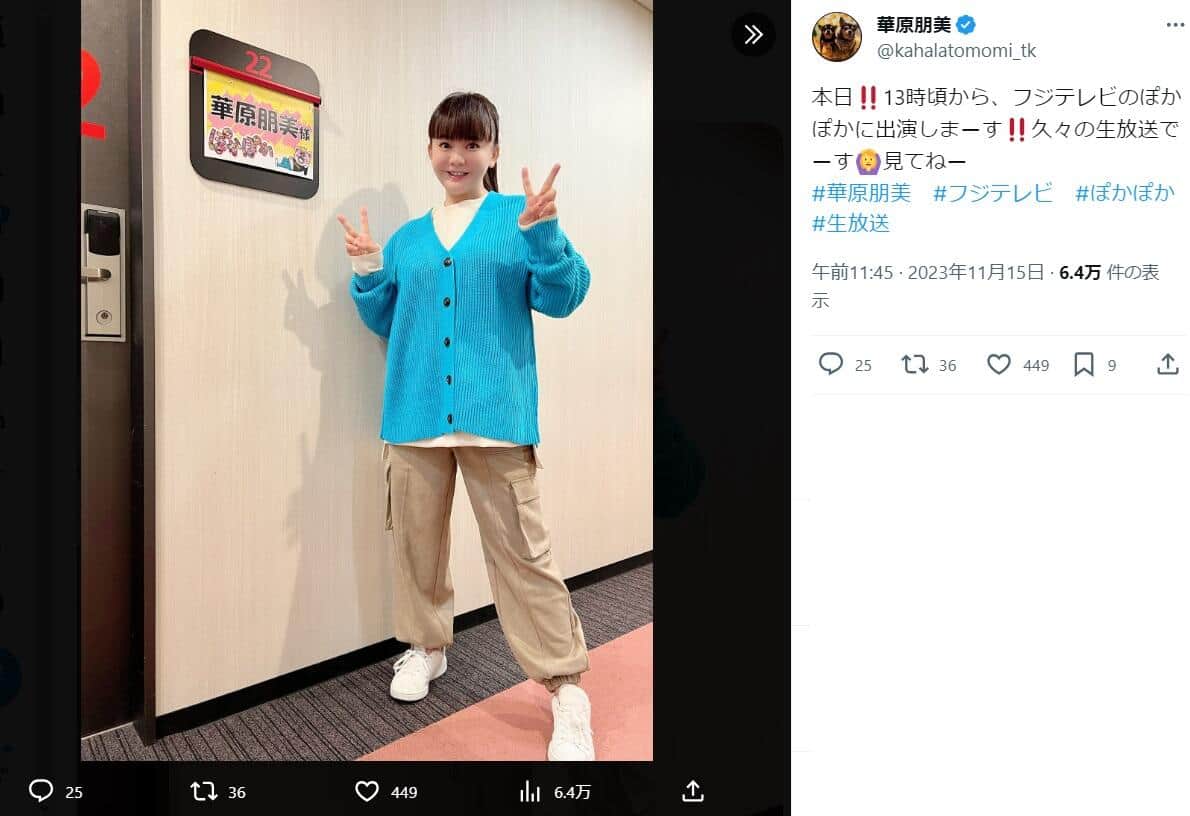Screen dimensions: 1190x816
Task: Open hashtag #生放送
Action: (851, 223)
